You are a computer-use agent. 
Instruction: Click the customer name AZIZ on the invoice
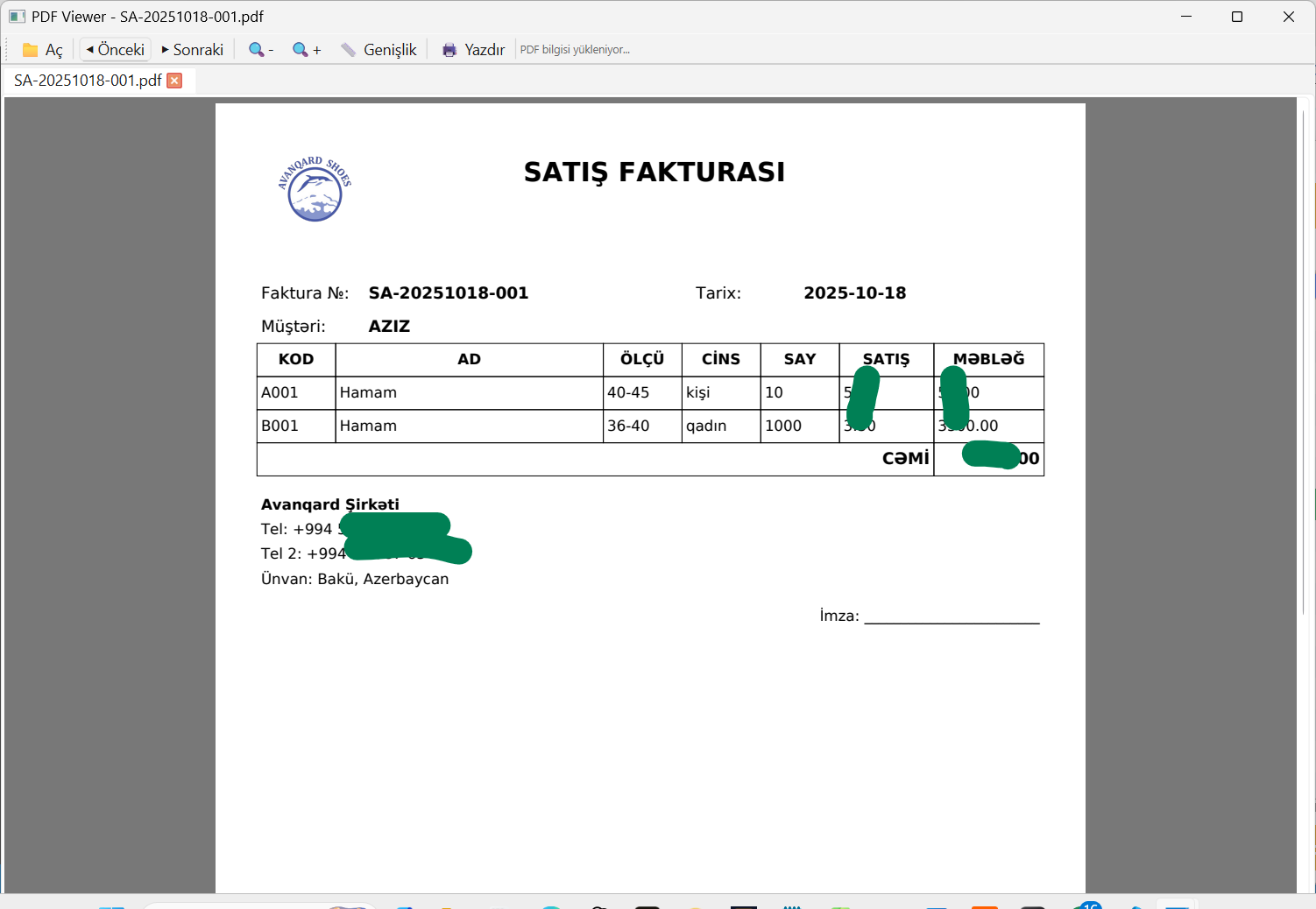[389, 327]
